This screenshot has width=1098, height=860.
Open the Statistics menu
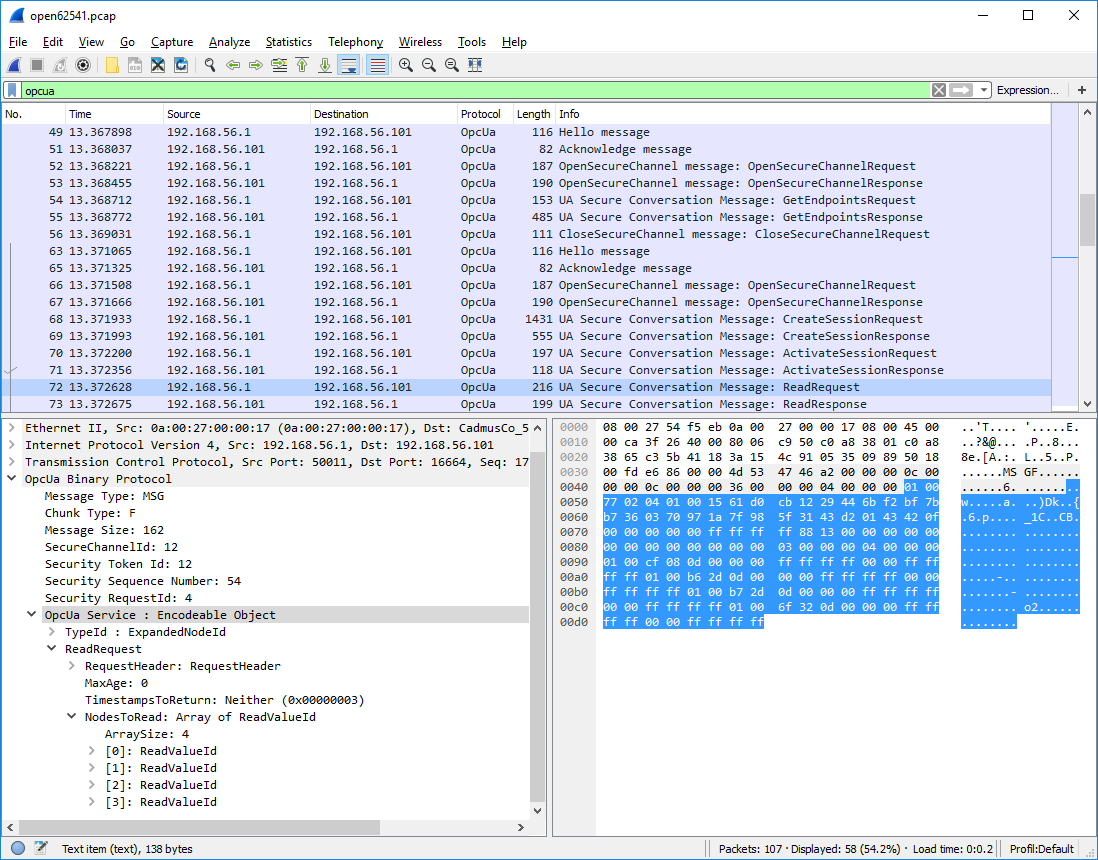click(288, 42)
